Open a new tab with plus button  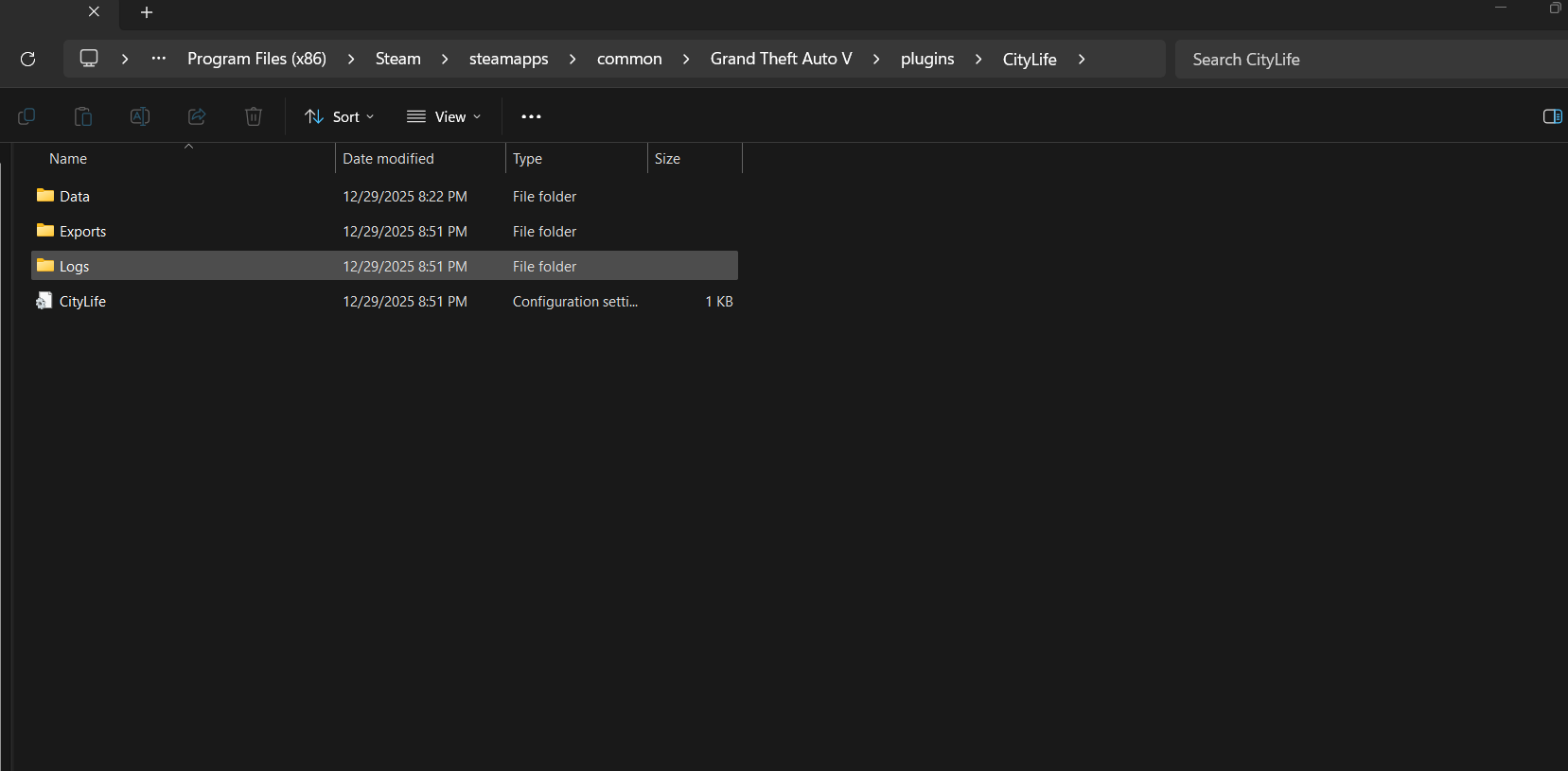[x=147, y=12]
